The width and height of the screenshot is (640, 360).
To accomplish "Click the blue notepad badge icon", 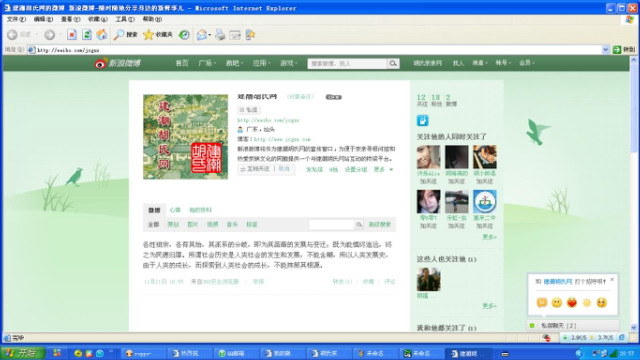I will 422,120.
